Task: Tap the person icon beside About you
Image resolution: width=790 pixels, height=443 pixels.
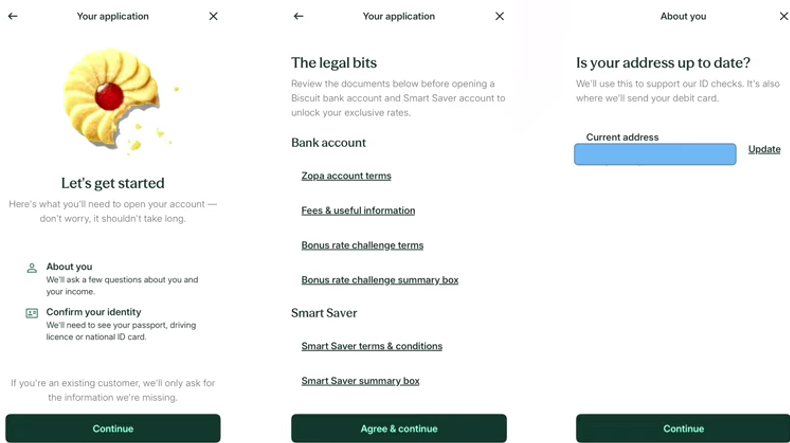Action: tap(32, 268)
